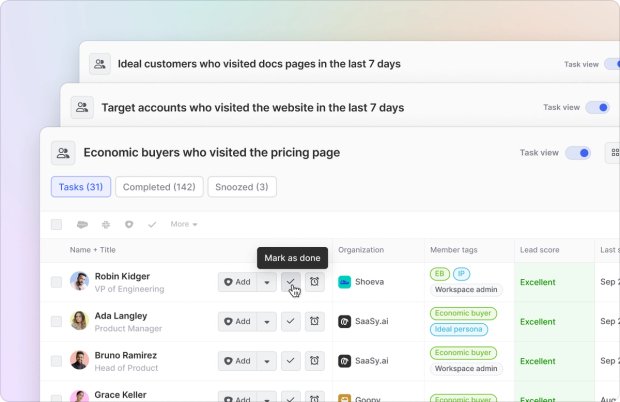Open Grace Keller's profile name
620x402 pixels.
[120, 394]
